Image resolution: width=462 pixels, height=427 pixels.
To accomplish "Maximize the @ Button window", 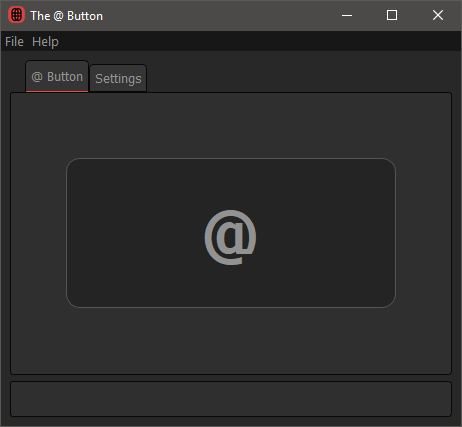I will coord(392,15).
